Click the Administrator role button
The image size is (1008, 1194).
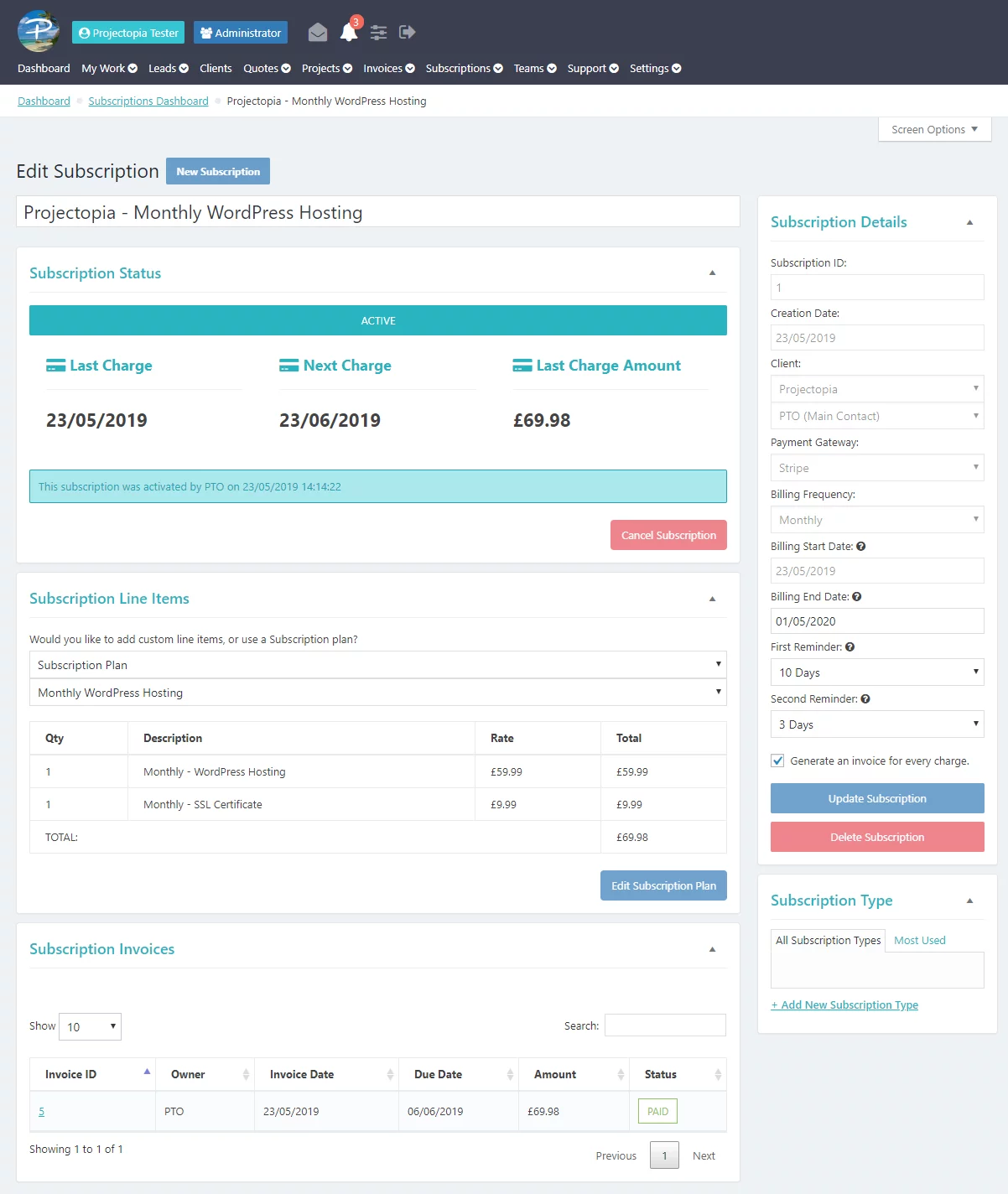point(241,33)
